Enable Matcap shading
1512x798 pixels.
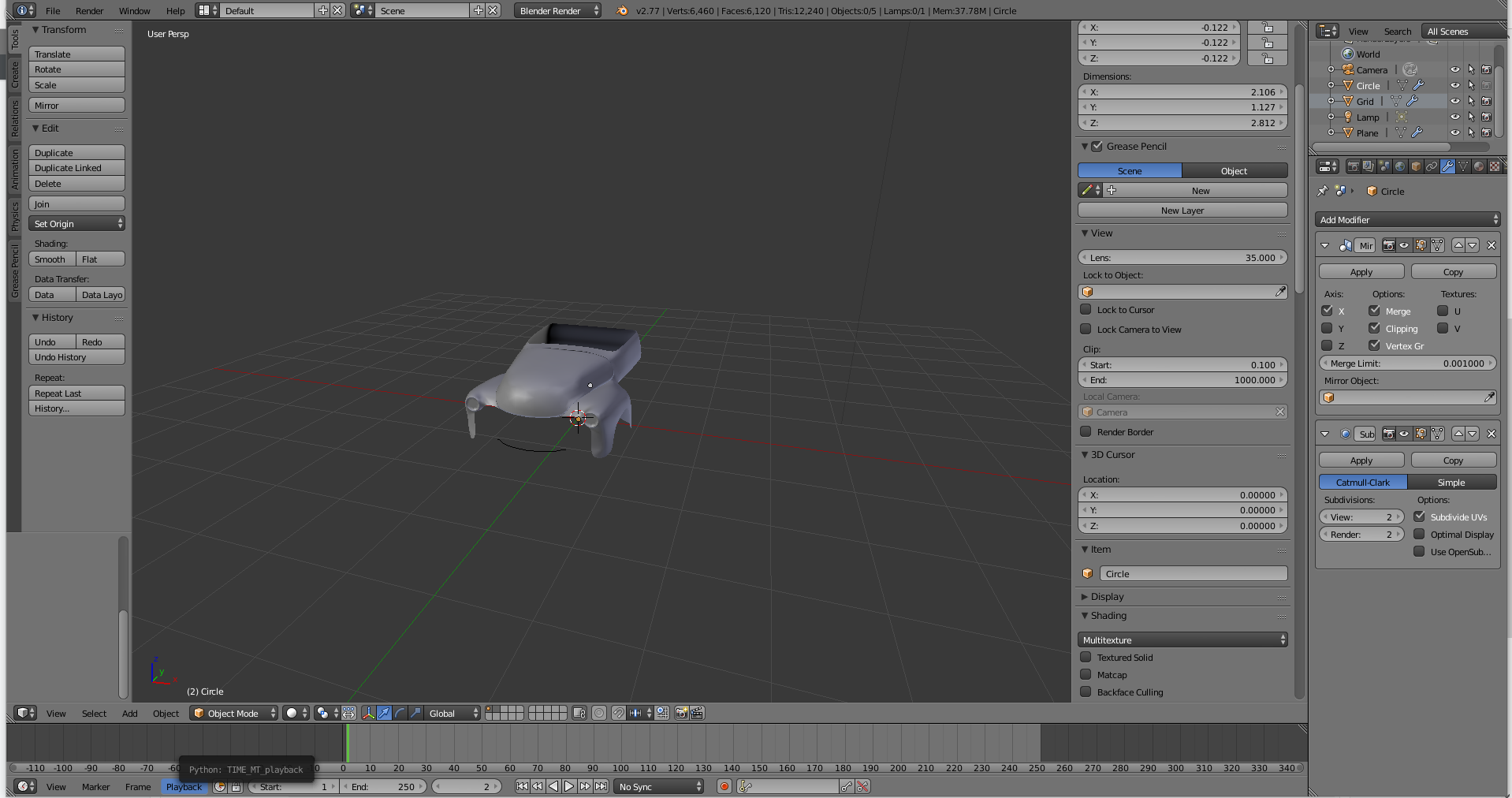pos(1086,674)
